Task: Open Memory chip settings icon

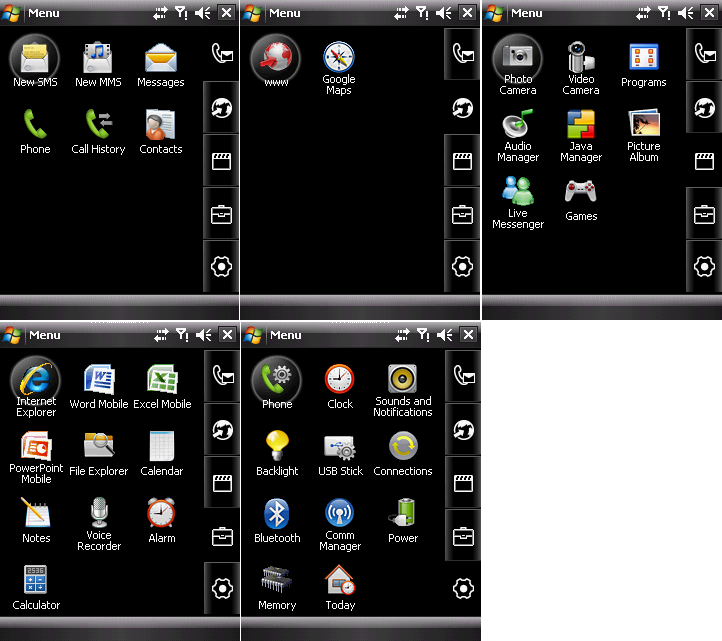Action: click(x=276, y=580)
